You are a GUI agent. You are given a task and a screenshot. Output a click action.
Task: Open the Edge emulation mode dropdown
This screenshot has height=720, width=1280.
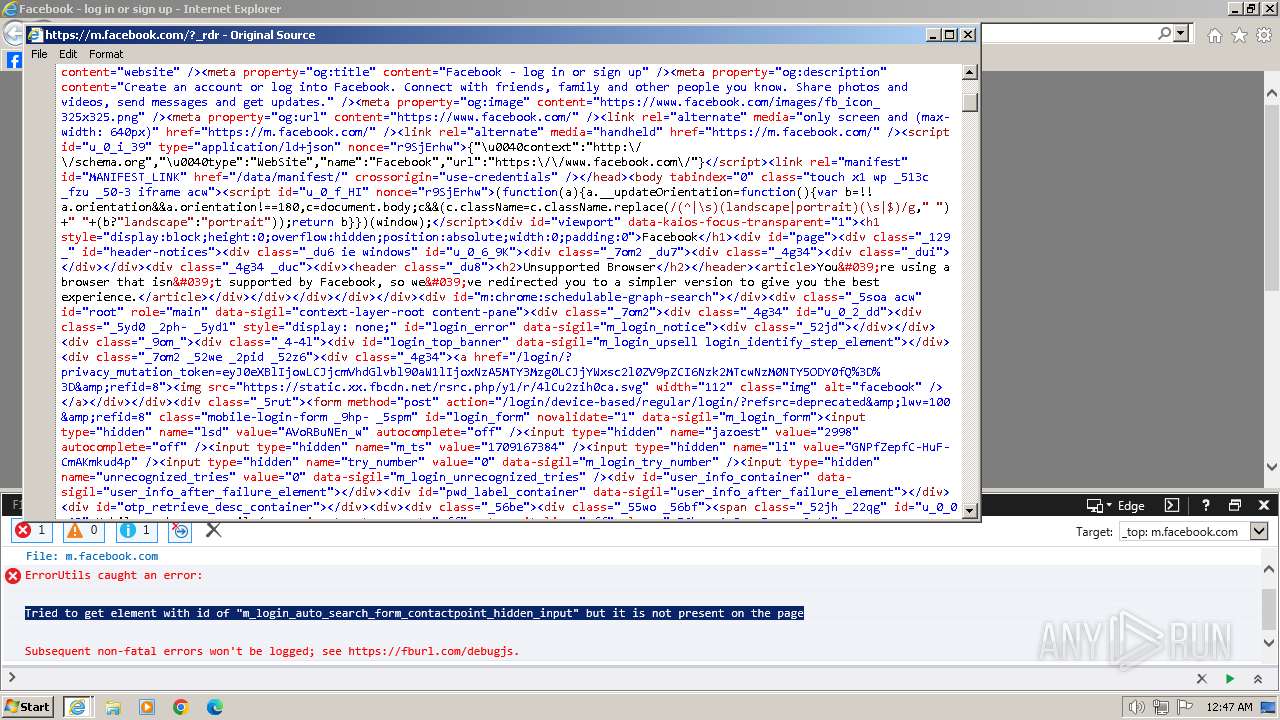pyautogui.click(x=1117, y=505)
